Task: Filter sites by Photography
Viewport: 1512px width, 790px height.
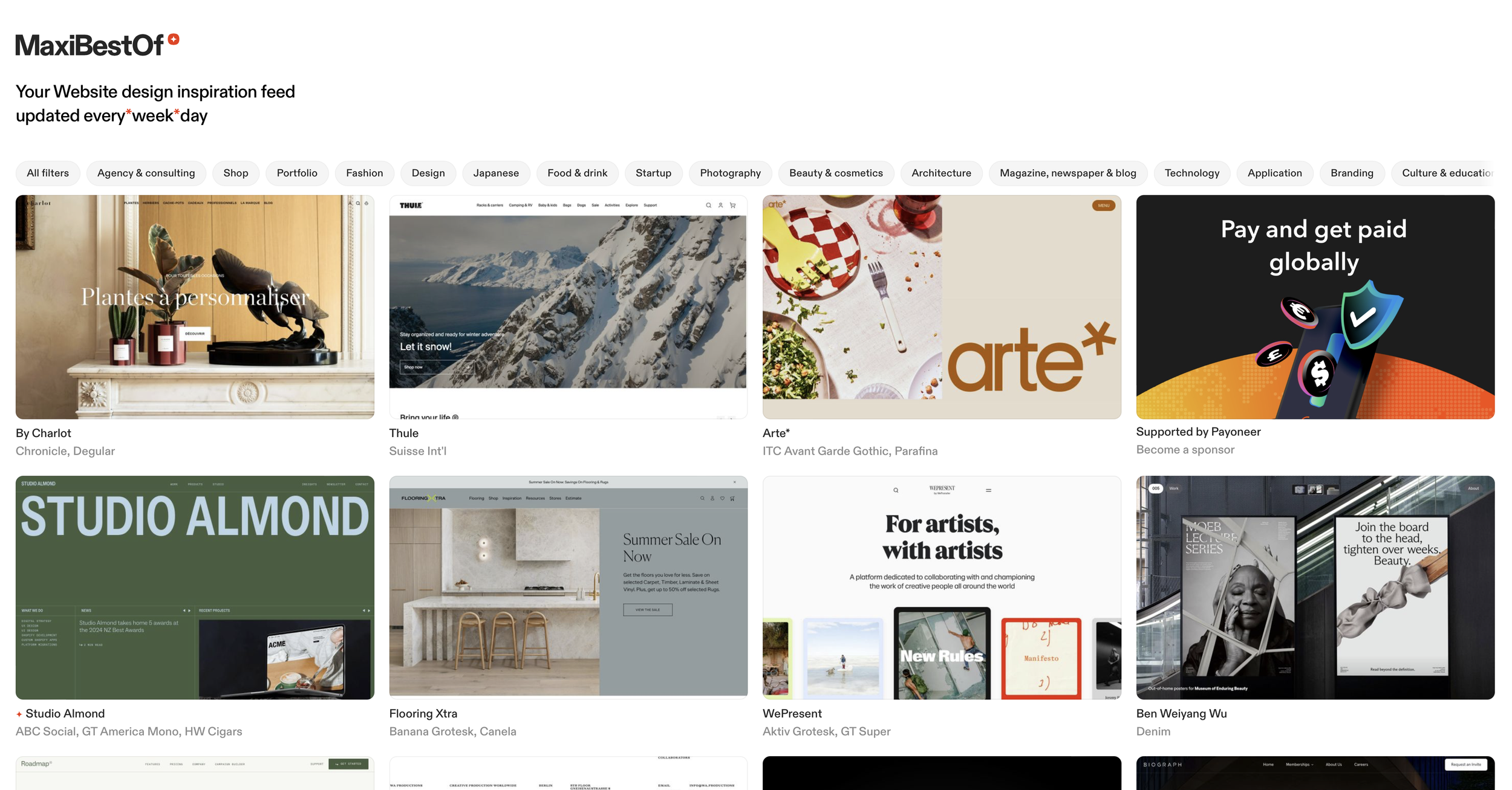Action: (x=730, y=173)
